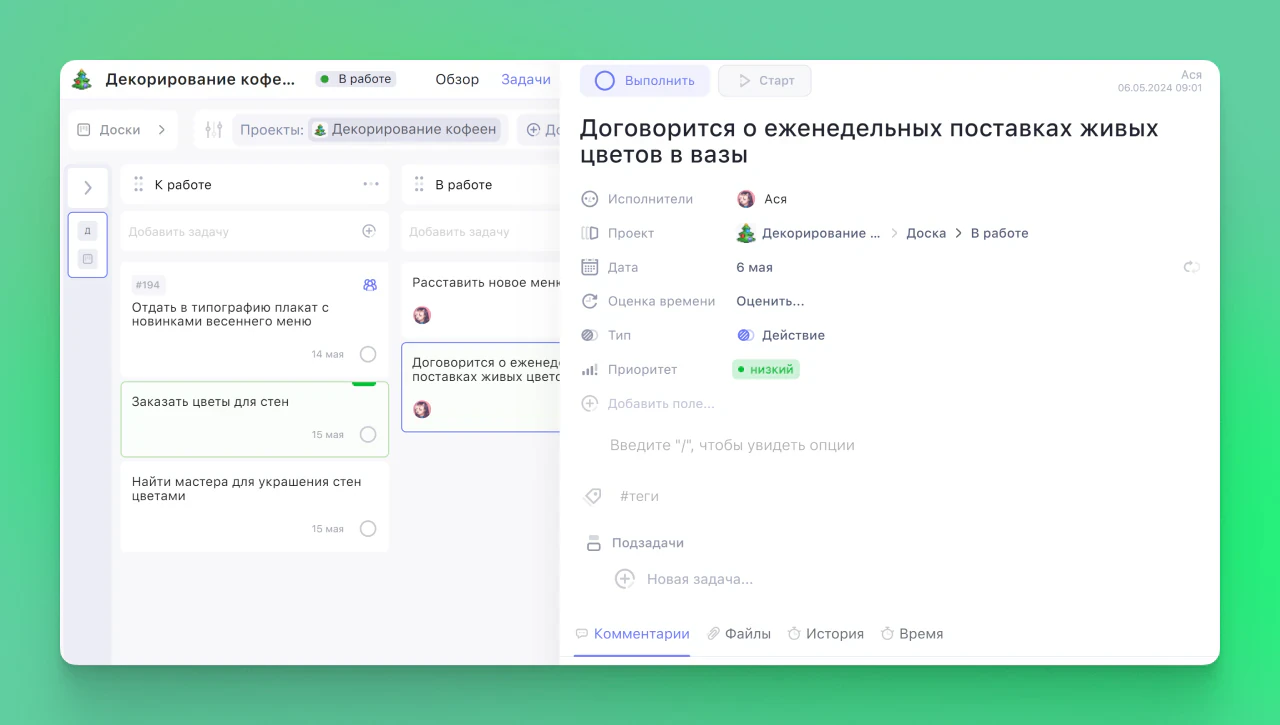This screenshot has height=725, width=1280.
Task: Open the filter sliders icon
Action: (x=213, y=129)
